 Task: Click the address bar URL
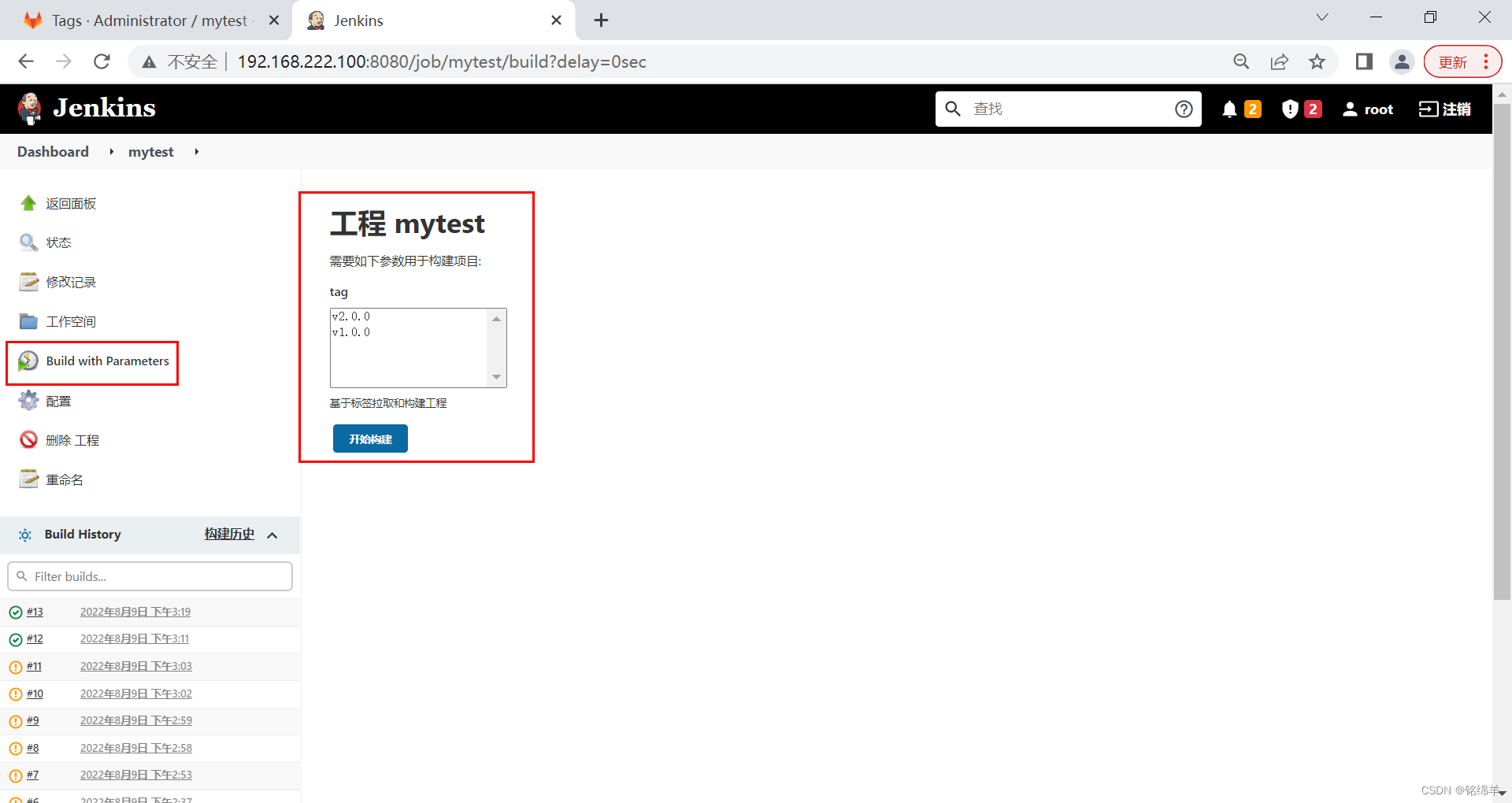point(442,62)
